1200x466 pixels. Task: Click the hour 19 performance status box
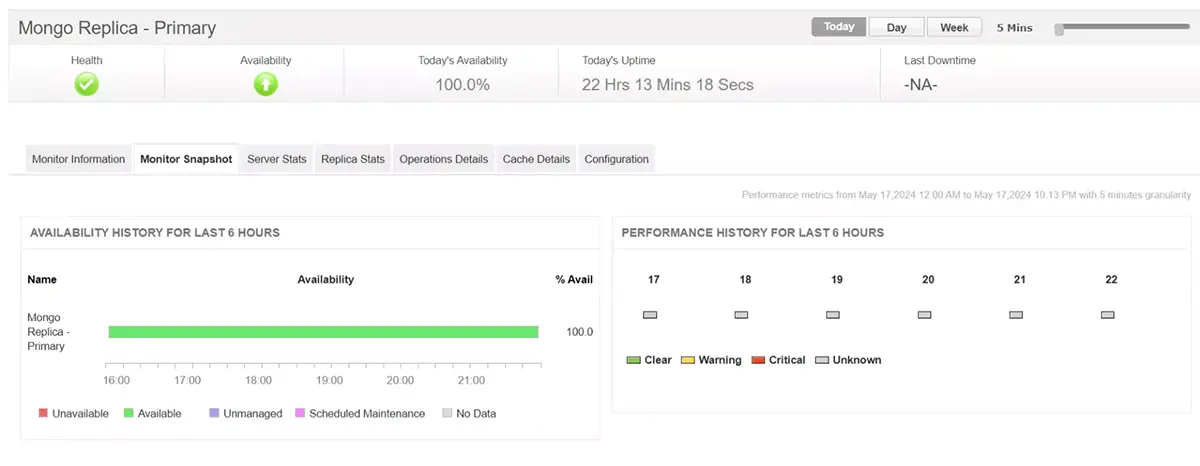pos(833,315)
